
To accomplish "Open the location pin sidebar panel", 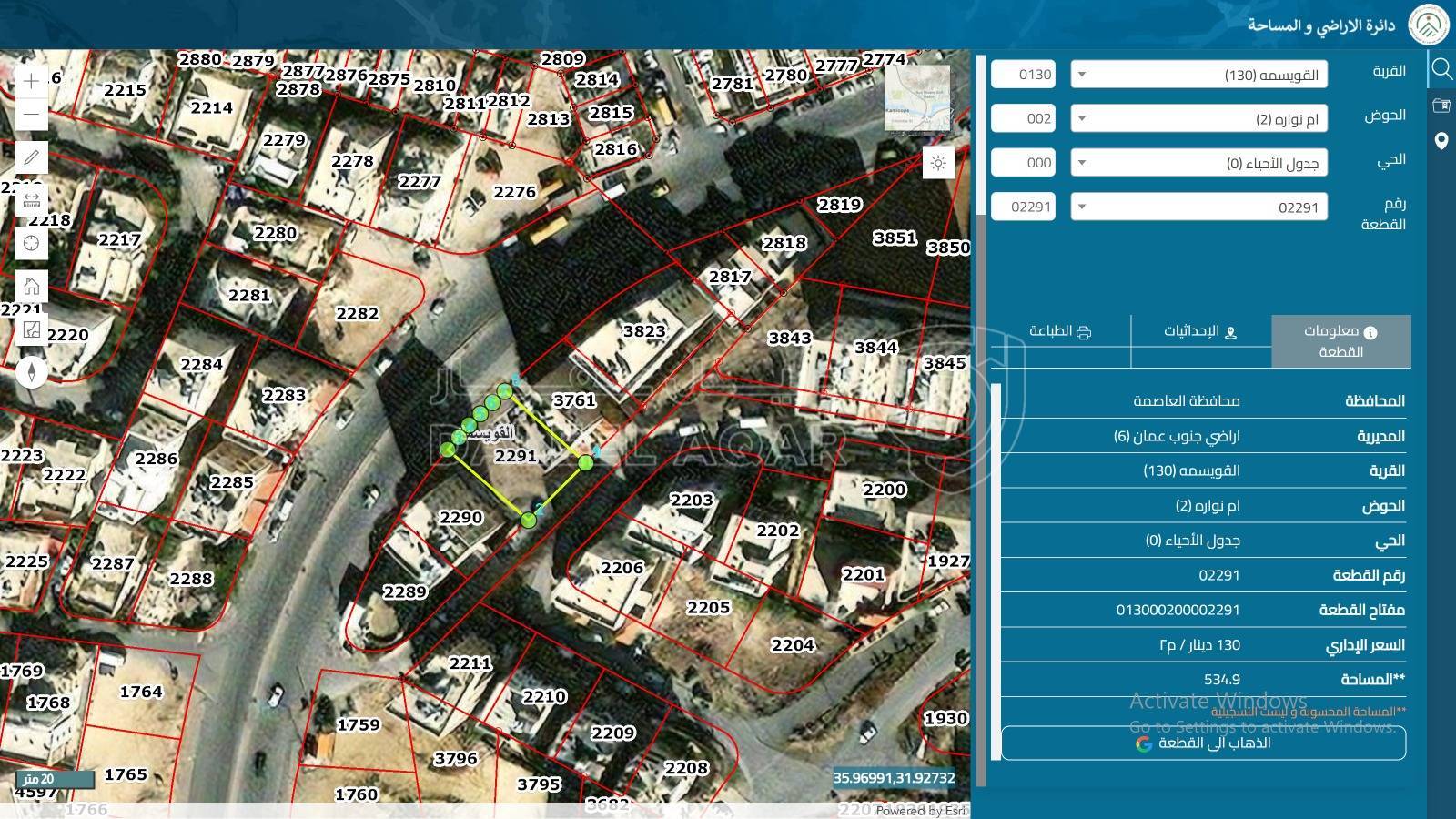I will (x=1441, y=141).
